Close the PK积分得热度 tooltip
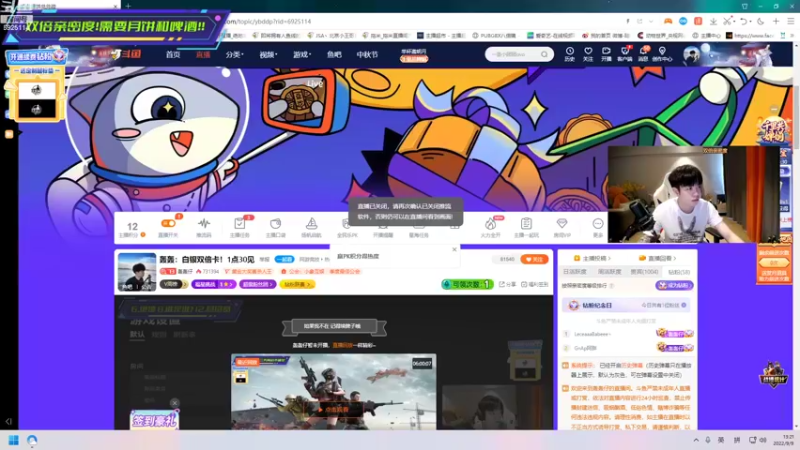Viewport: 800px width, 450px height. coord(454,249)
